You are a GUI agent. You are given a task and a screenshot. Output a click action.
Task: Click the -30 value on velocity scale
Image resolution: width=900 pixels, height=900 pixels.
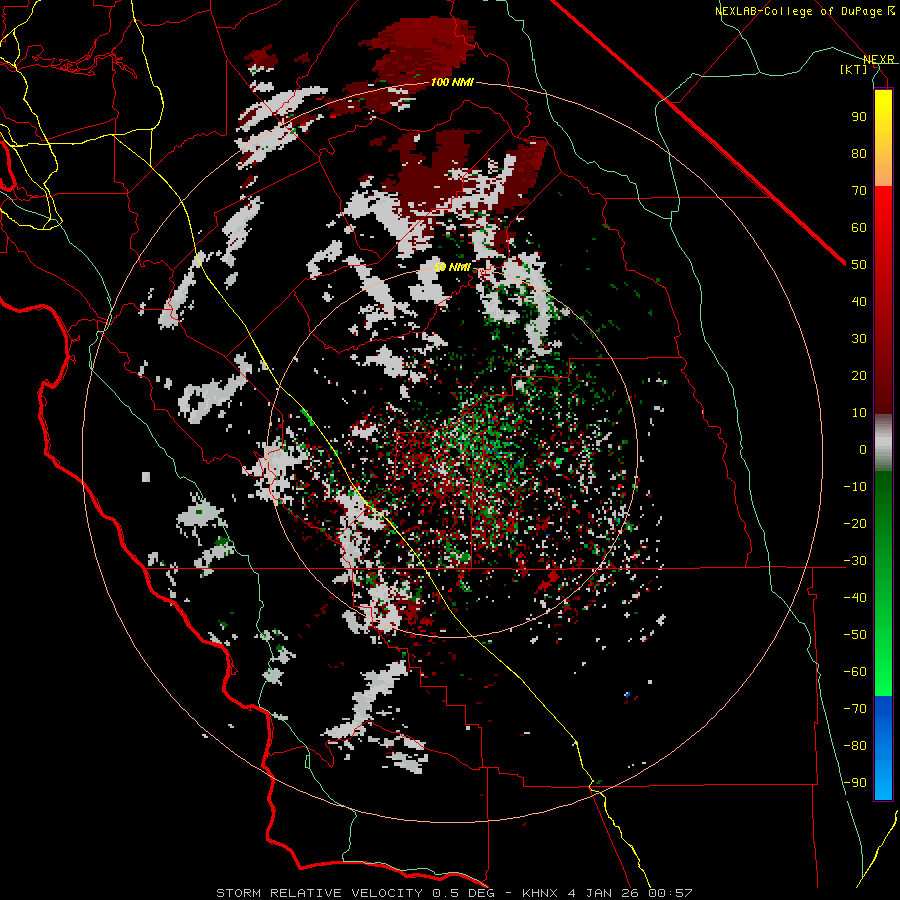pyautogui.click(x=855, y=561)
